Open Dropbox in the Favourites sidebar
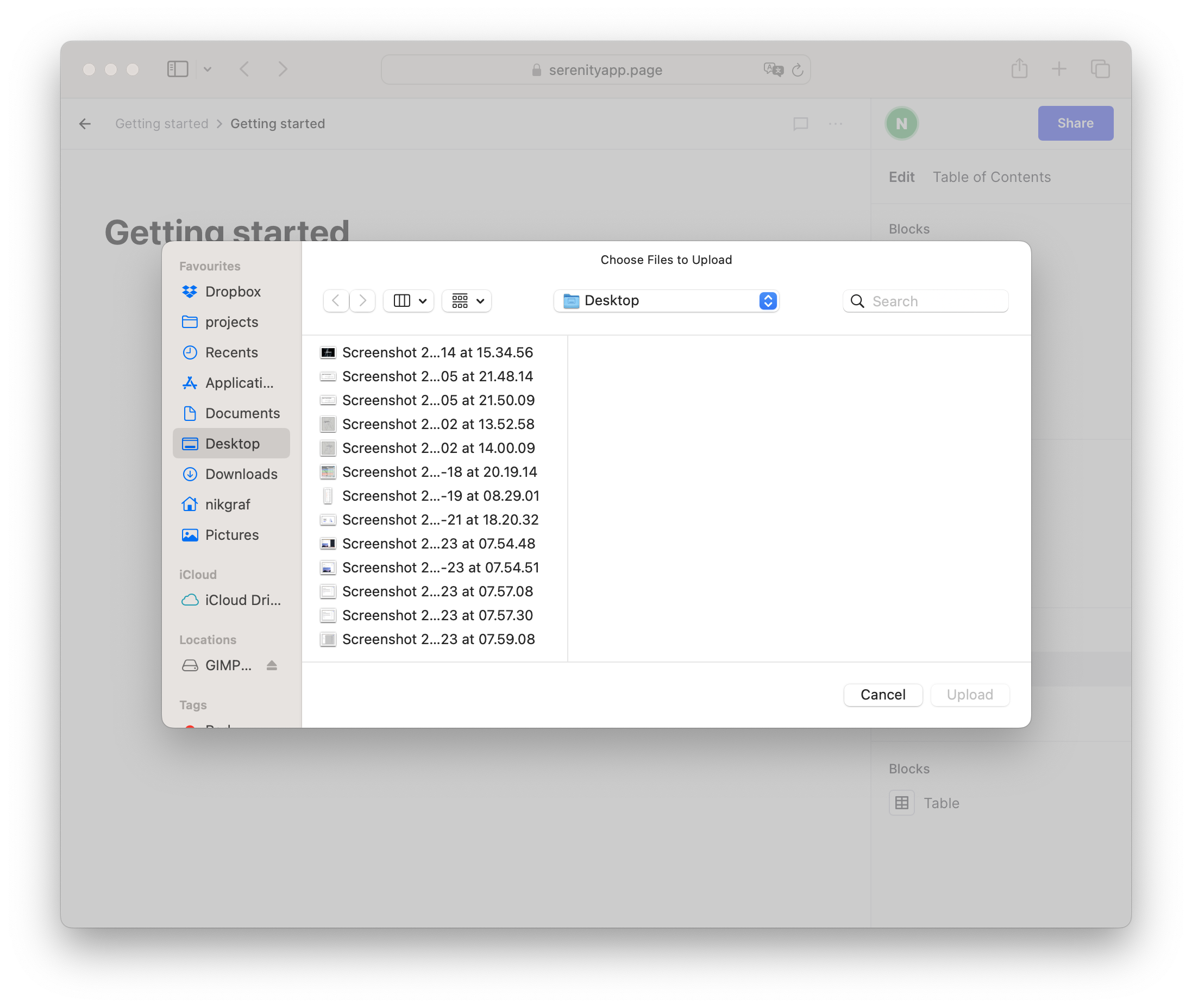The image size is (1192, 1008). 232,292
